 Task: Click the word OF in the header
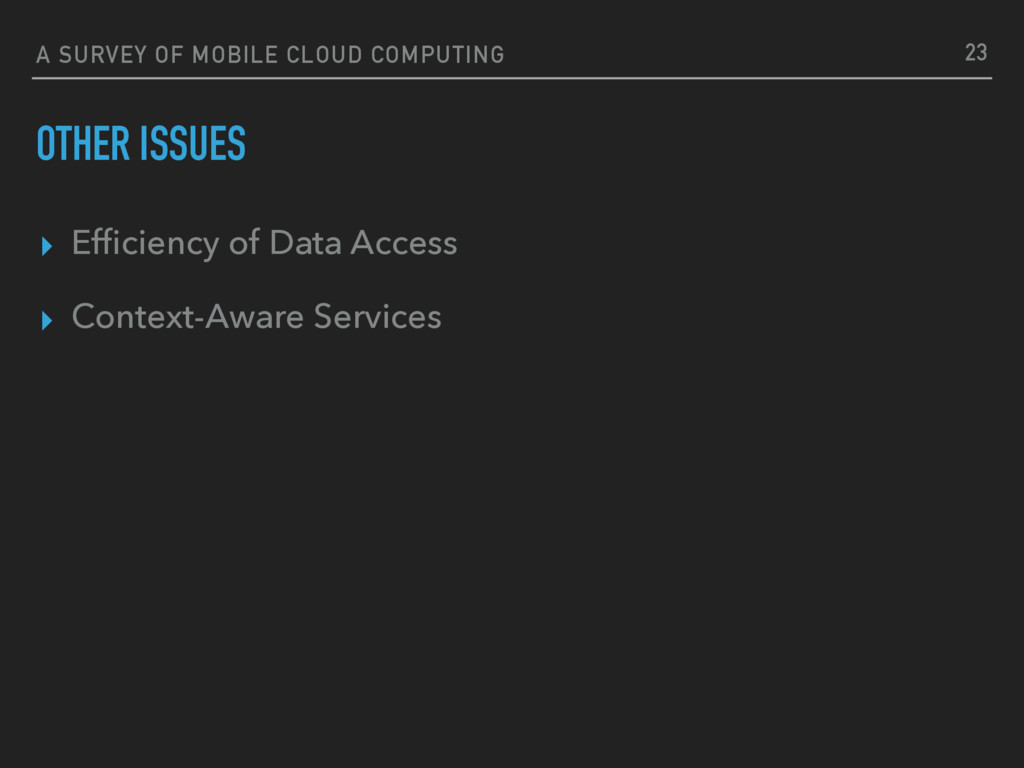tap(169, 55)
